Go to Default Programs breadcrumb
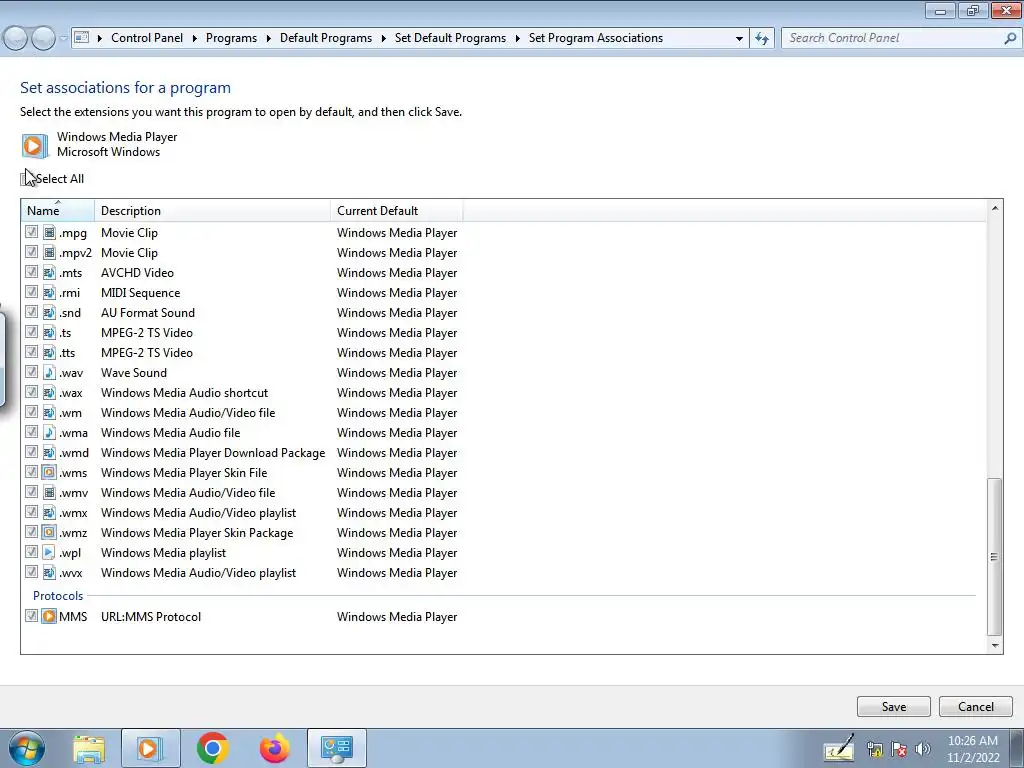Screen dimensions: 1024x768 326,38
